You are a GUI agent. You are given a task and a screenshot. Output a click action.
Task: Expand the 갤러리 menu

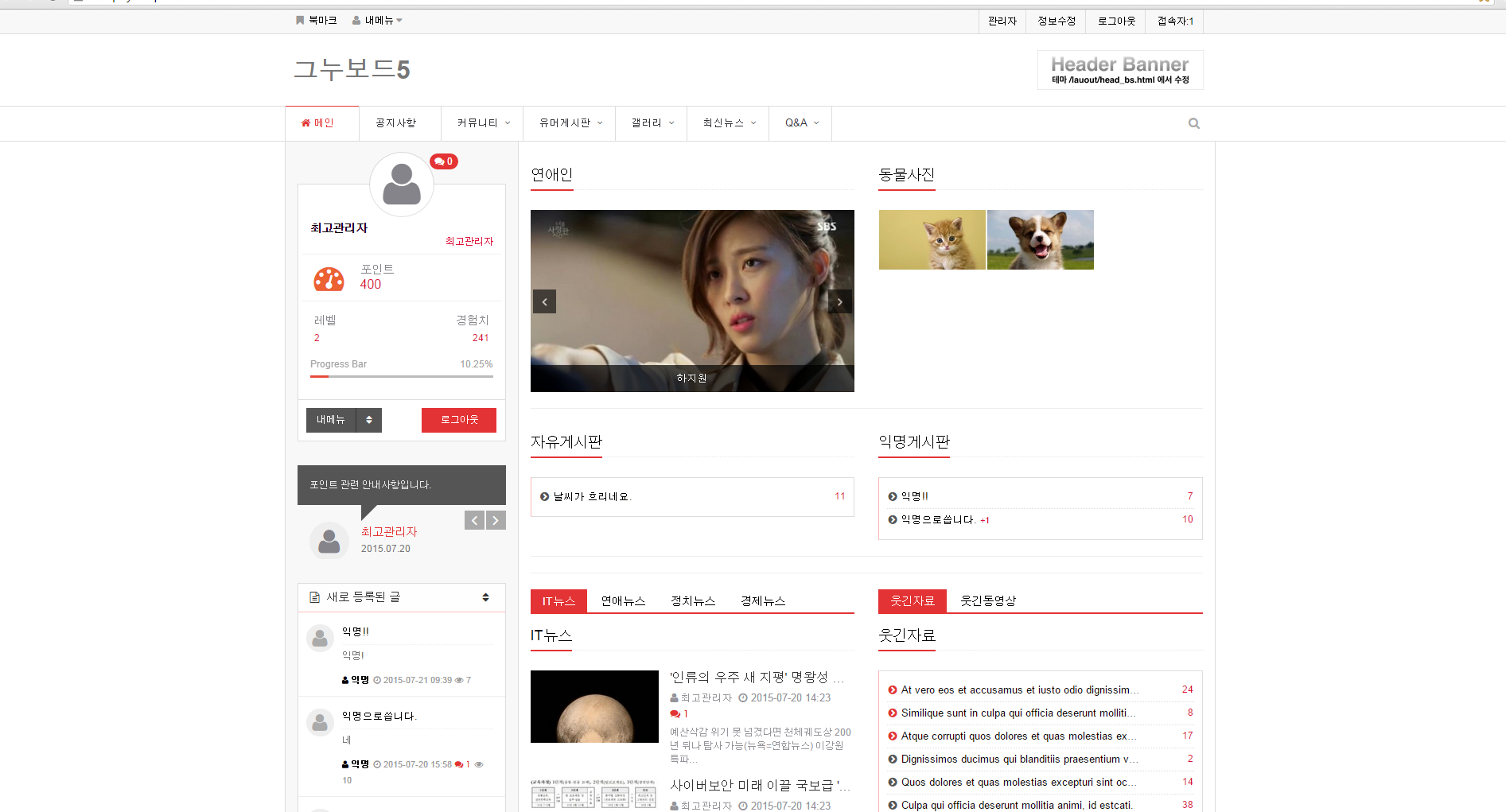652,122
